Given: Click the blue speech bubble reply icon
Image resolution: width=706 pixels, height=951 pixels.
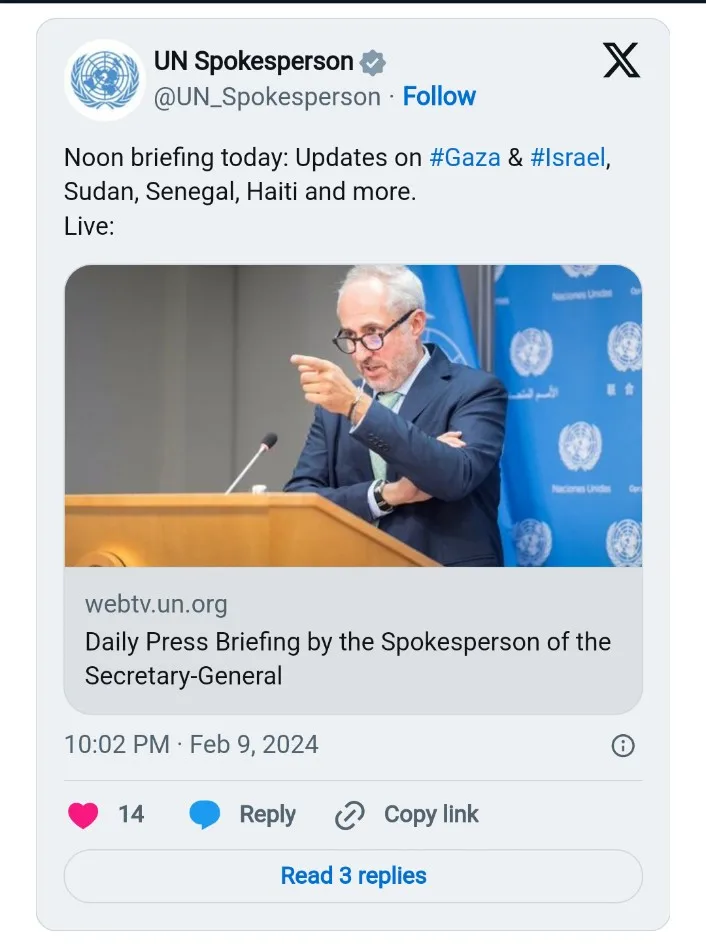Looking at the screenshot, I should (x=205, y=815).
